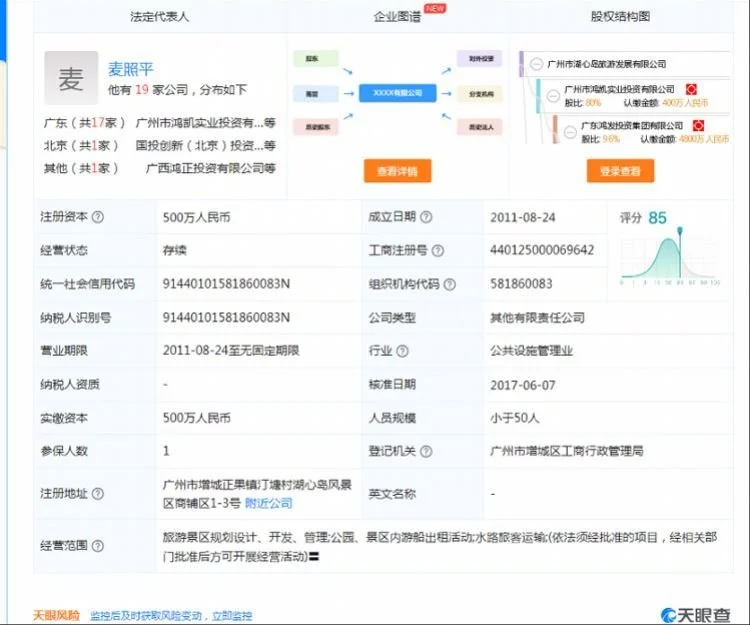Click red icon beside 广东鸿发投资集团有限公司

(x=699, y=126)
